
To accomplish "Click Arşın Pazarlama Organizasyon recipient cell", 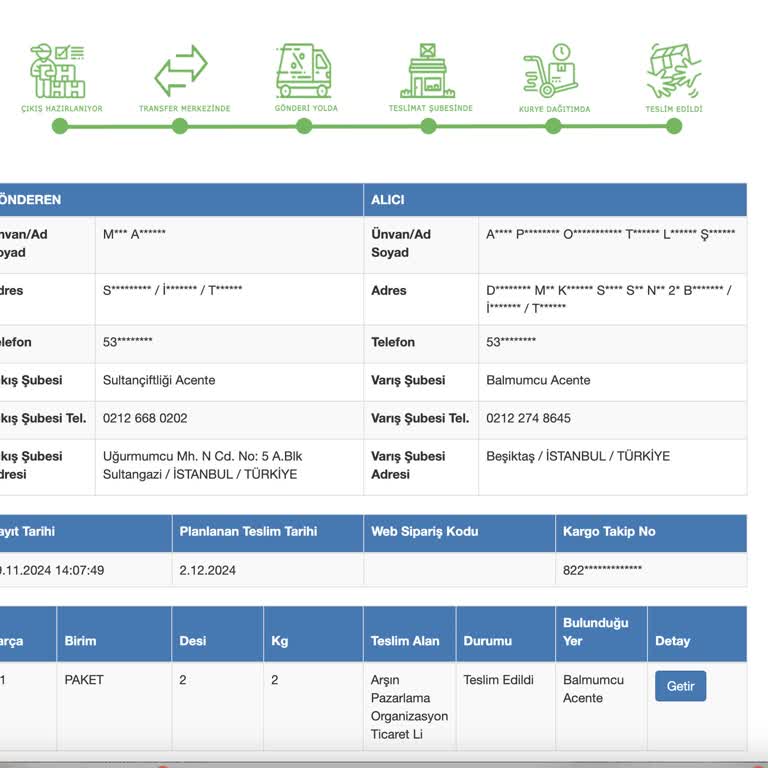I will click(409, 707).
